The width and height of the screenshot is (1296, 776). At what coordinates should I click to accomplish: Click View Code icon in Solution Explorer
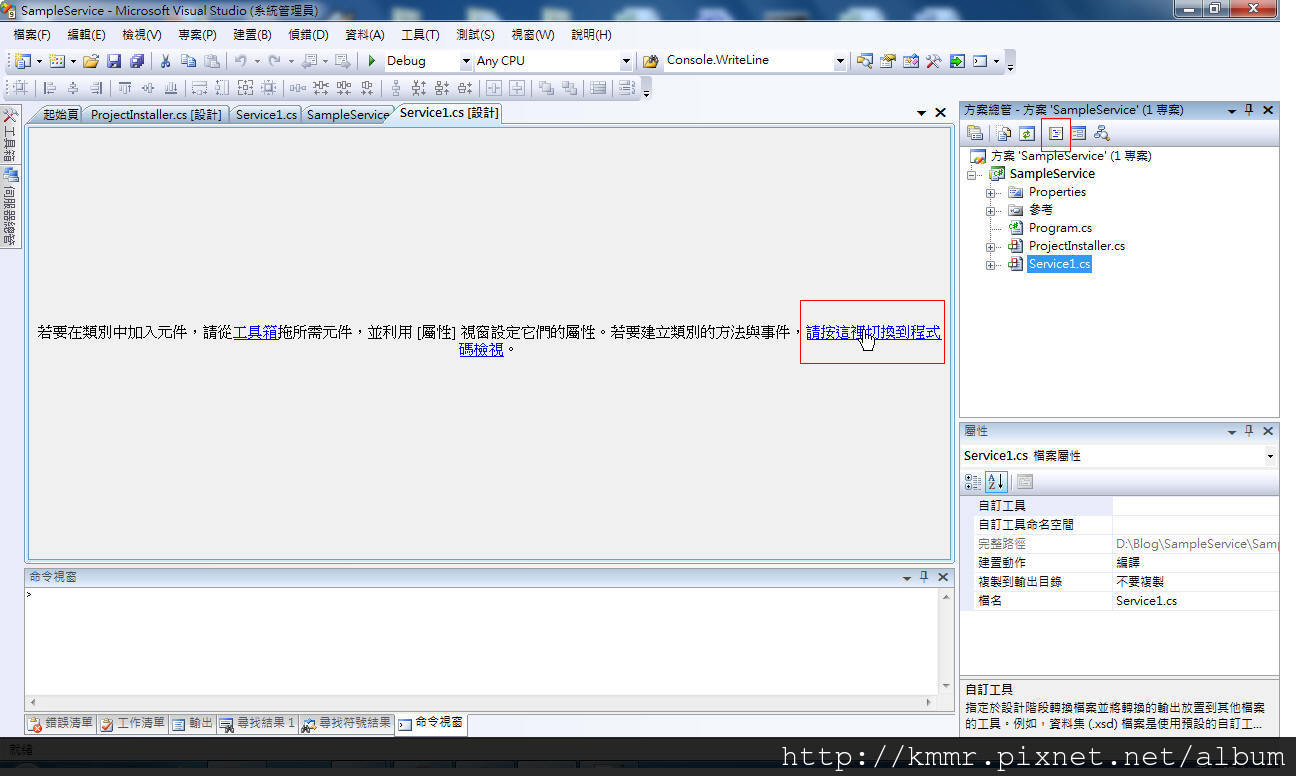click(x=1055, y=133)
